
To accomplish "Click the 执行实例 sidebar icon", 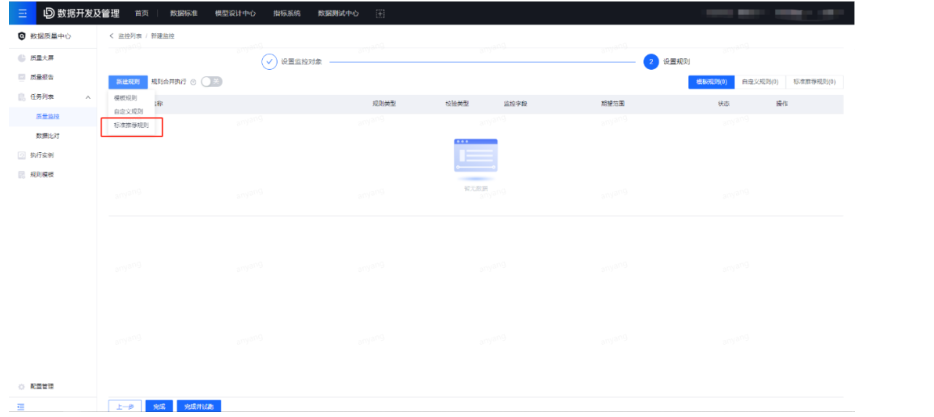I will [x=22, y=155].
